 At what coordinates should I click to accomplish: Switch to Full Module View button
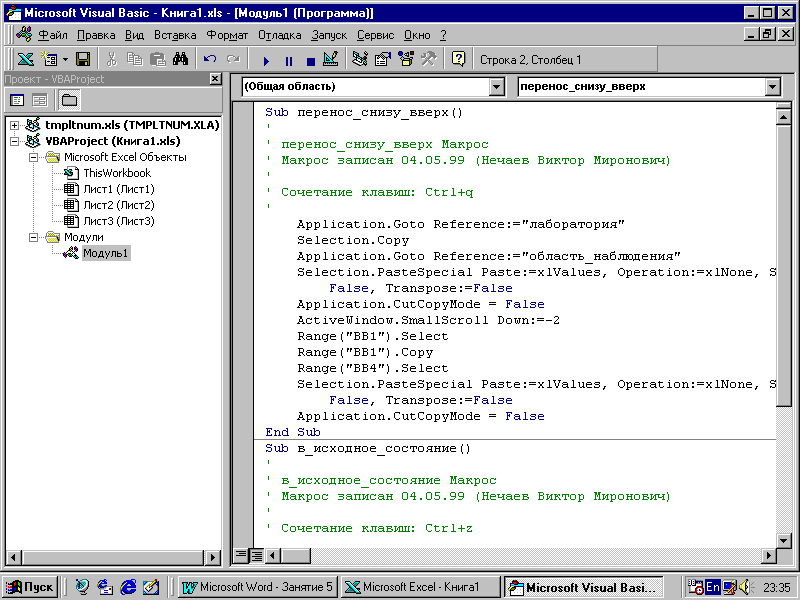pyautogui.click(x=257, y=555)
